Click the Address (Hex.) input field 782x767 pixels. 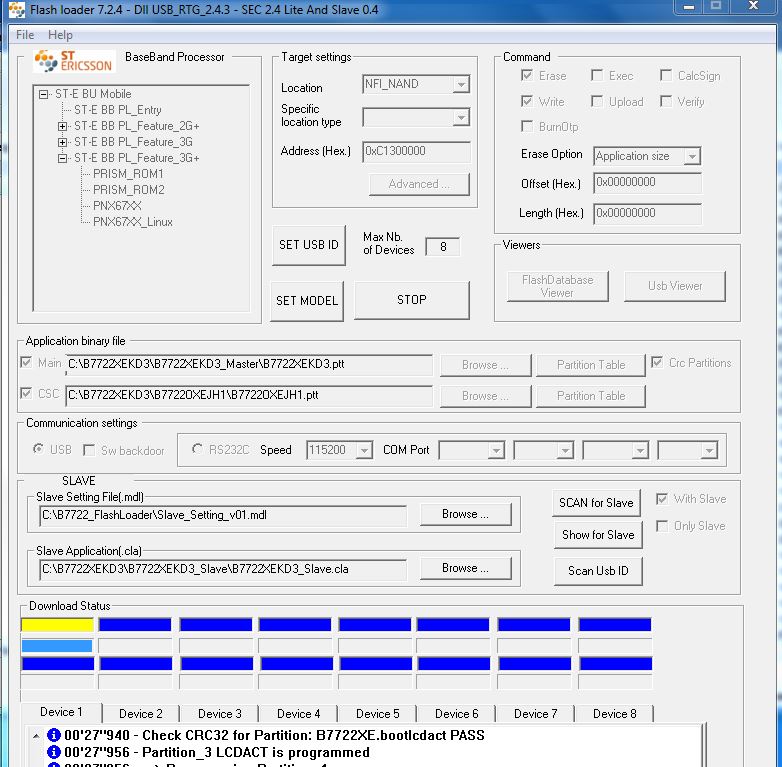(416, 151)
